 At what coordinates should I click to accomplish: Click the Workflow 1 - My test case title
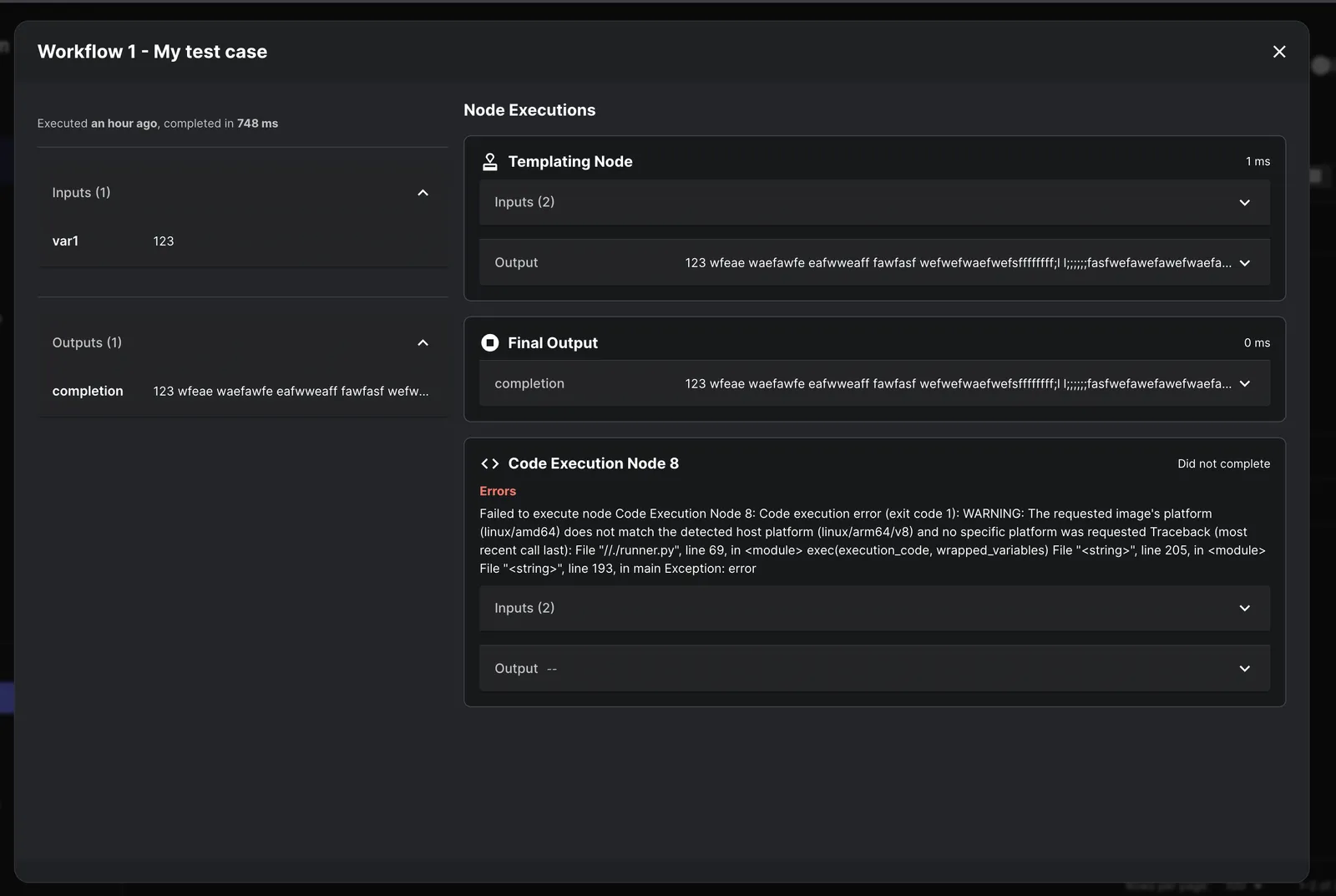tap(152, 52)
